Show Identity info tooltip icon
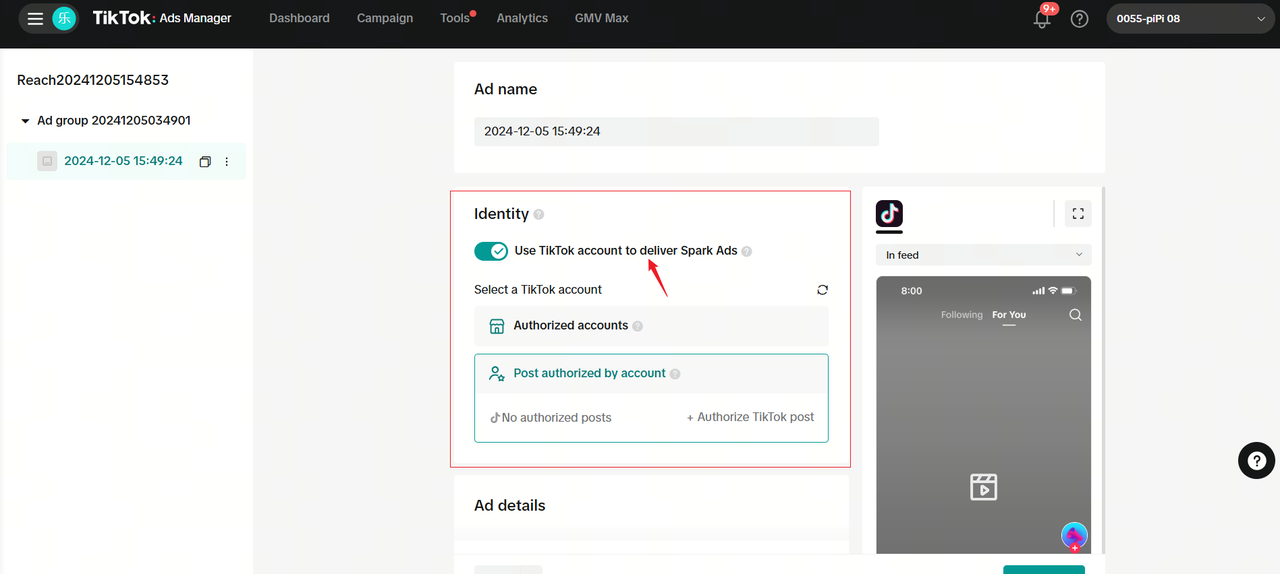This screenshot has width=1280, height=574. (x=539, y=214)
